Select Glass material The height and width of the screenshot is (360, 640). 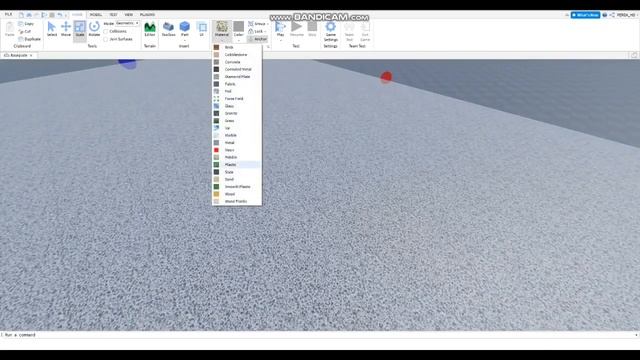[x=237, y=106]
